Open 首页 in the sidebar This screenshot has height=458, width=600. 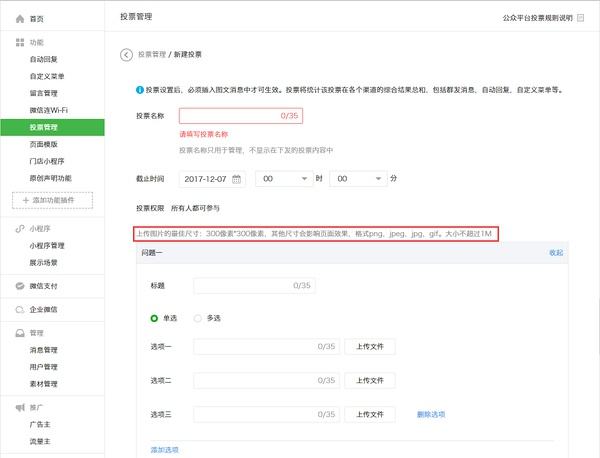point(37,19)
